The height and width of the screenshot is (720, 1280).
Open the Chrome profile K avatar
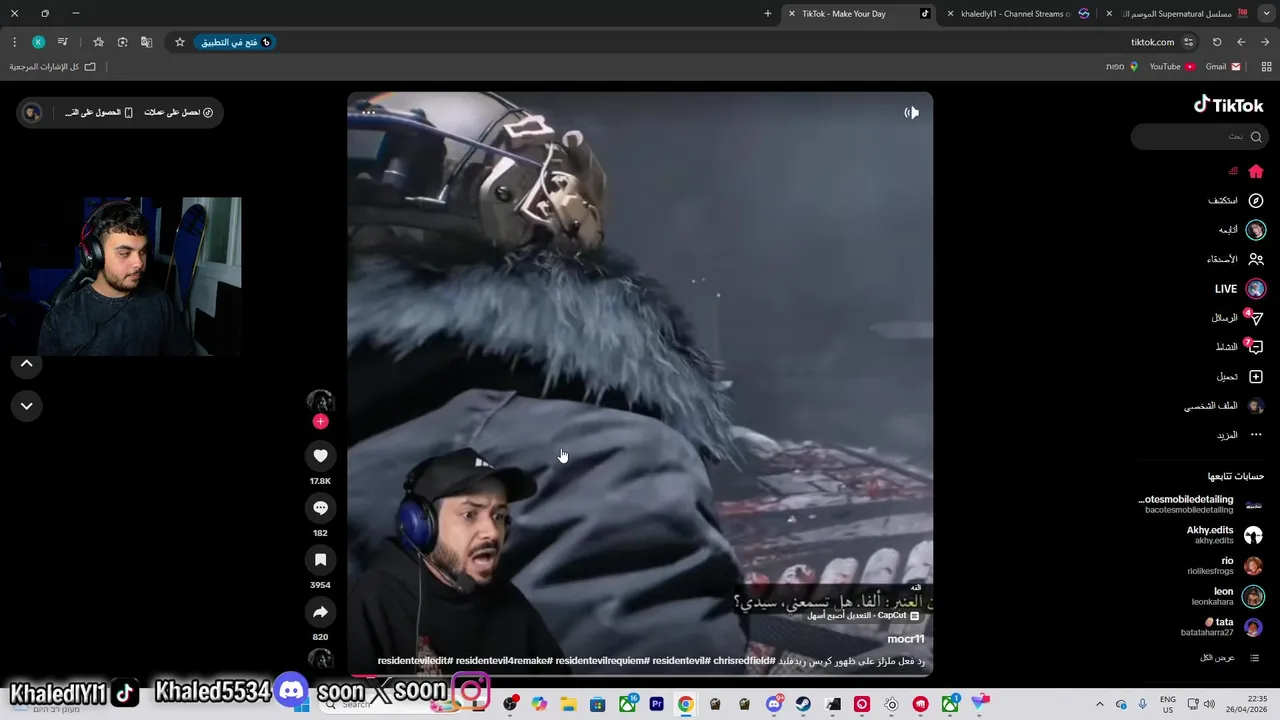click(x=38, y=42)
